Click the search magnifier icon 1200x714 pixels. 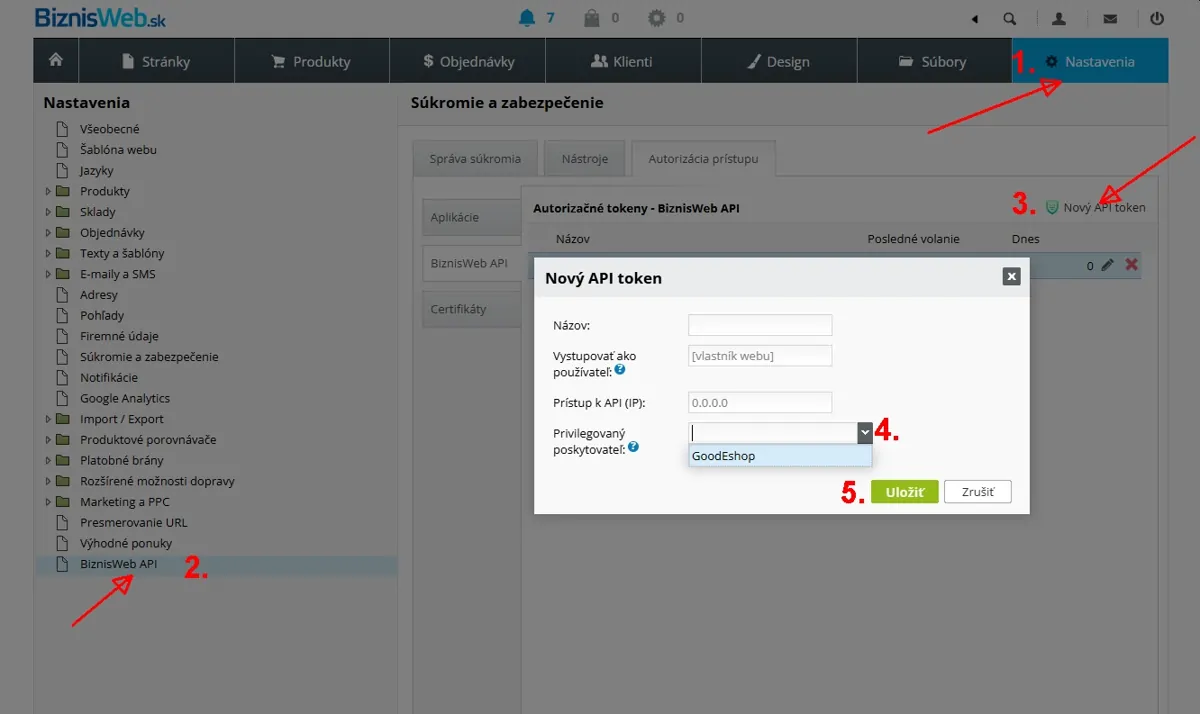click(x=1010, y=18)
